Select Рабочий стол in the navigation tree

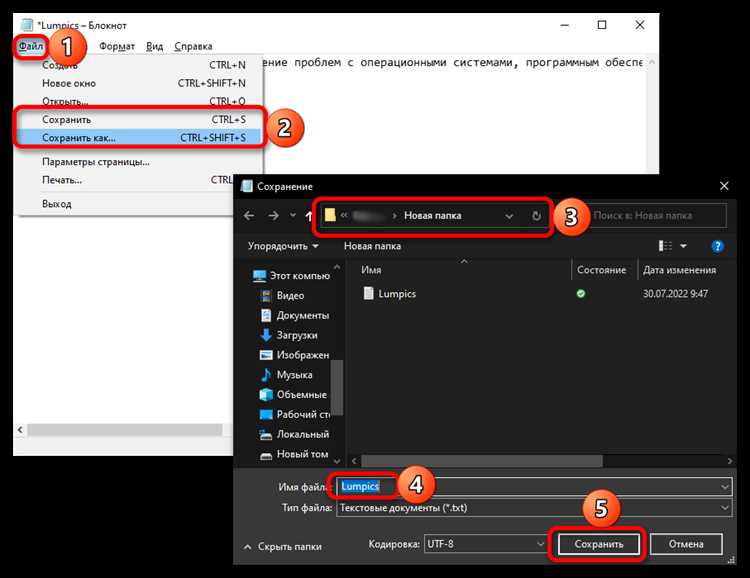click(295, 414)
